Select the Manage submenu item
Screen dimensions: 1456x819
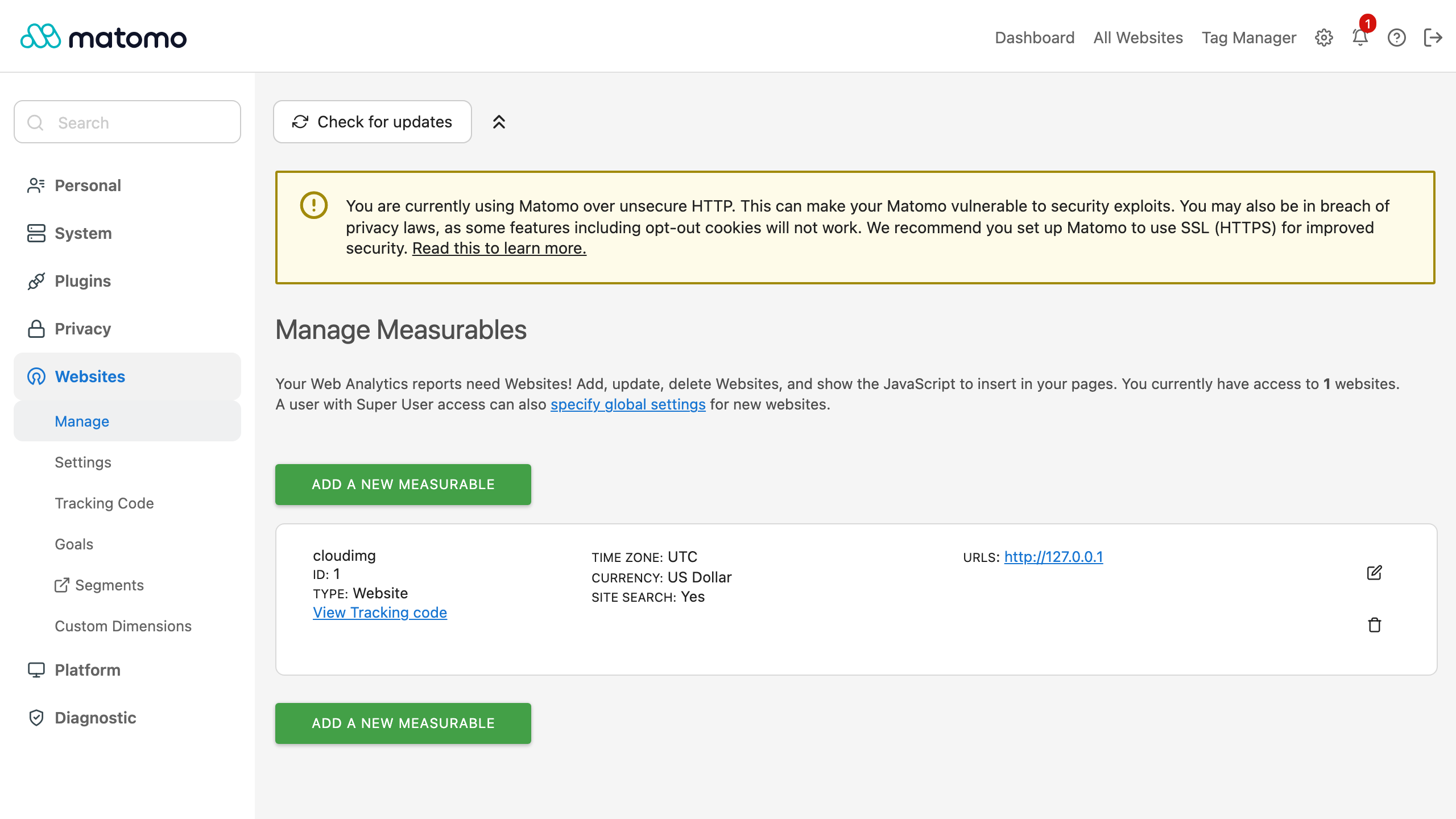(x=127, y=421)
